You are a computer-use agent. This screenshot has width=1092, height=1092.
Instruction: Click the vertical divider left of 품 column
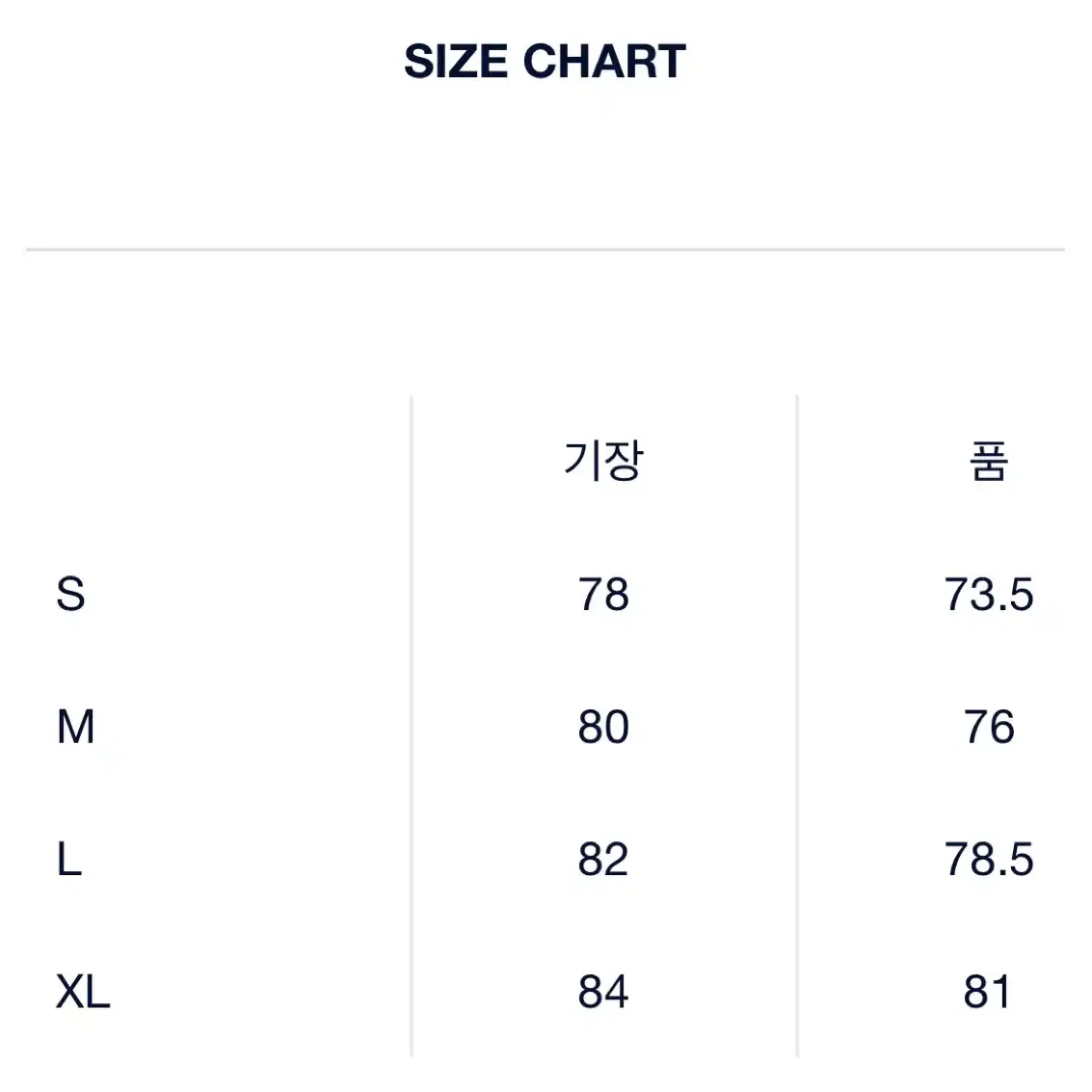pos(797,726)
